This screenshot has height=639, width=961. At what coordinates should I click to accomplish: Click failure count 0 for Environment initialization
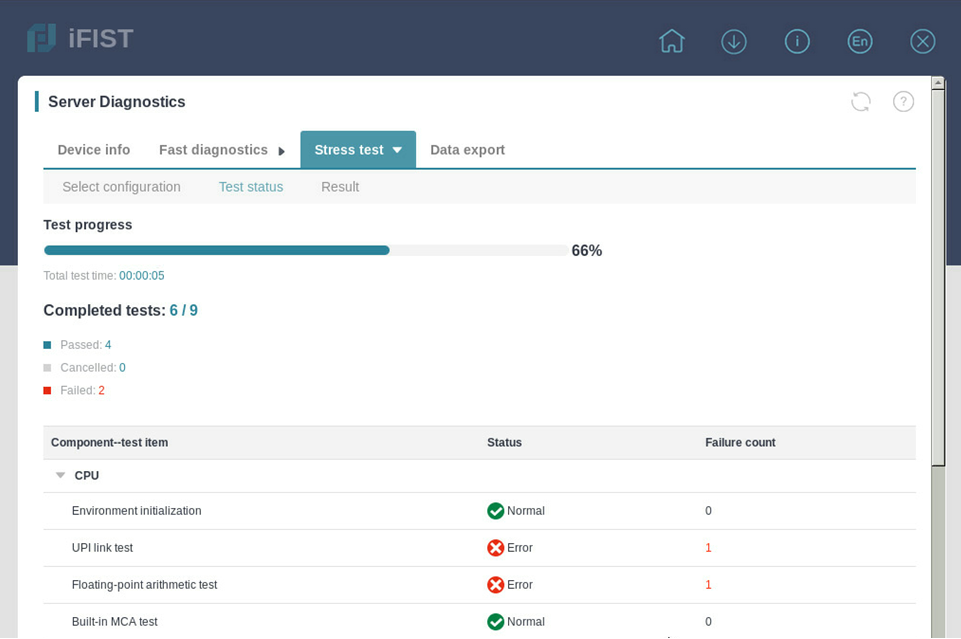pyautogui.click(x=708, y=511)
